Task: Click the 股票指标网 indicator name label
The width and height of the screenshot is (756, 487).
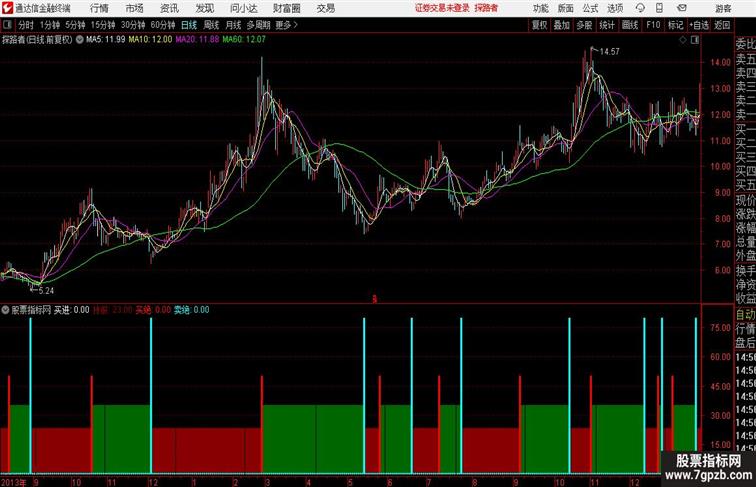Action: [x=31, y=310]
